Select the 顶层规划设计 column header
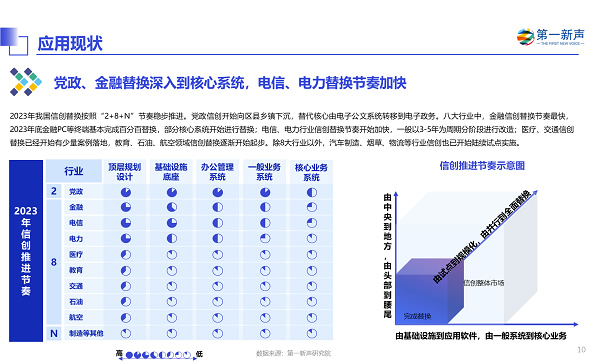 click(125, 172)
